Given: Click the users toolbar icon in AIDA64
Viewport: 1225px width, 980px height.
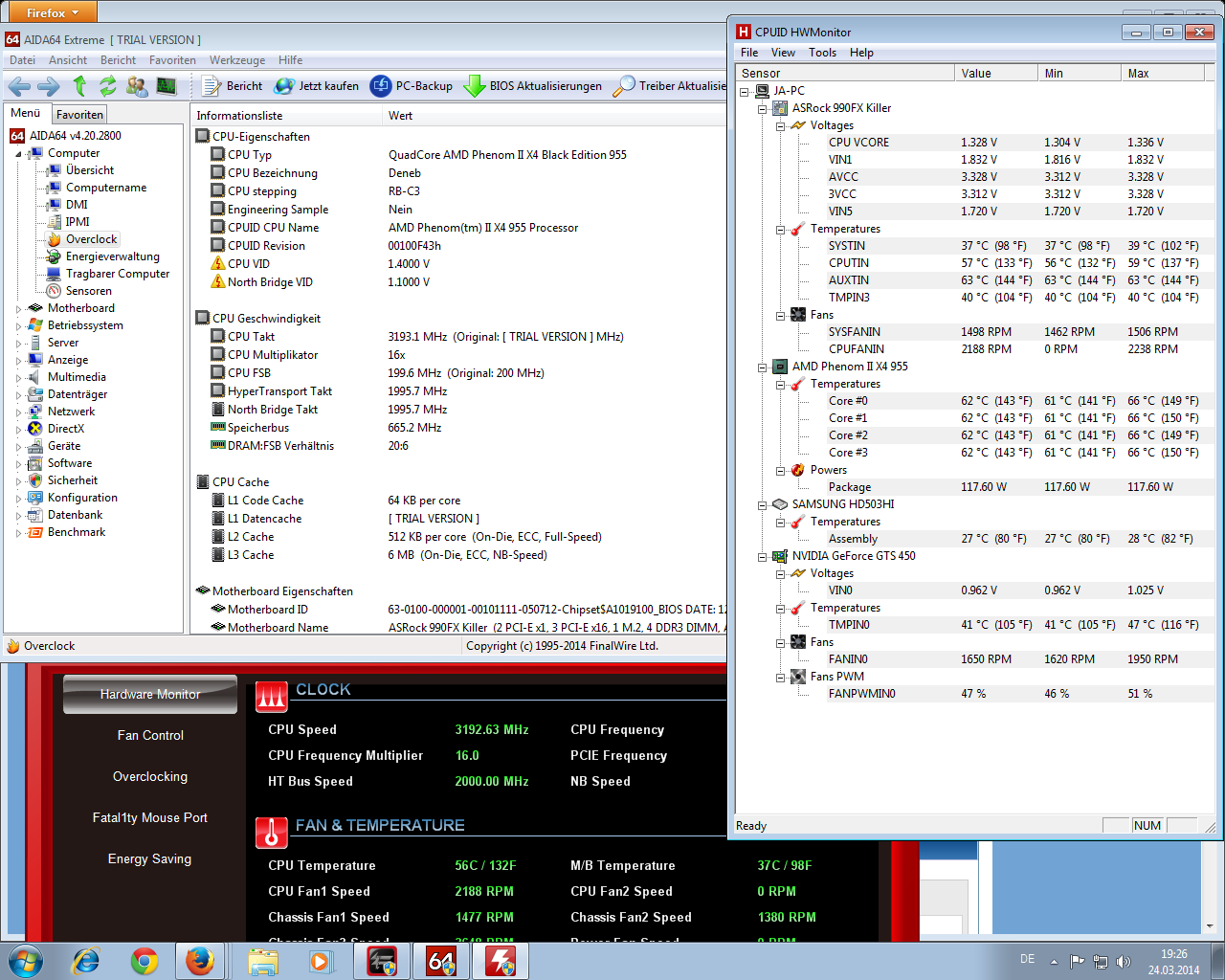Looking at the screenshot, I should [x=137, y=86].
